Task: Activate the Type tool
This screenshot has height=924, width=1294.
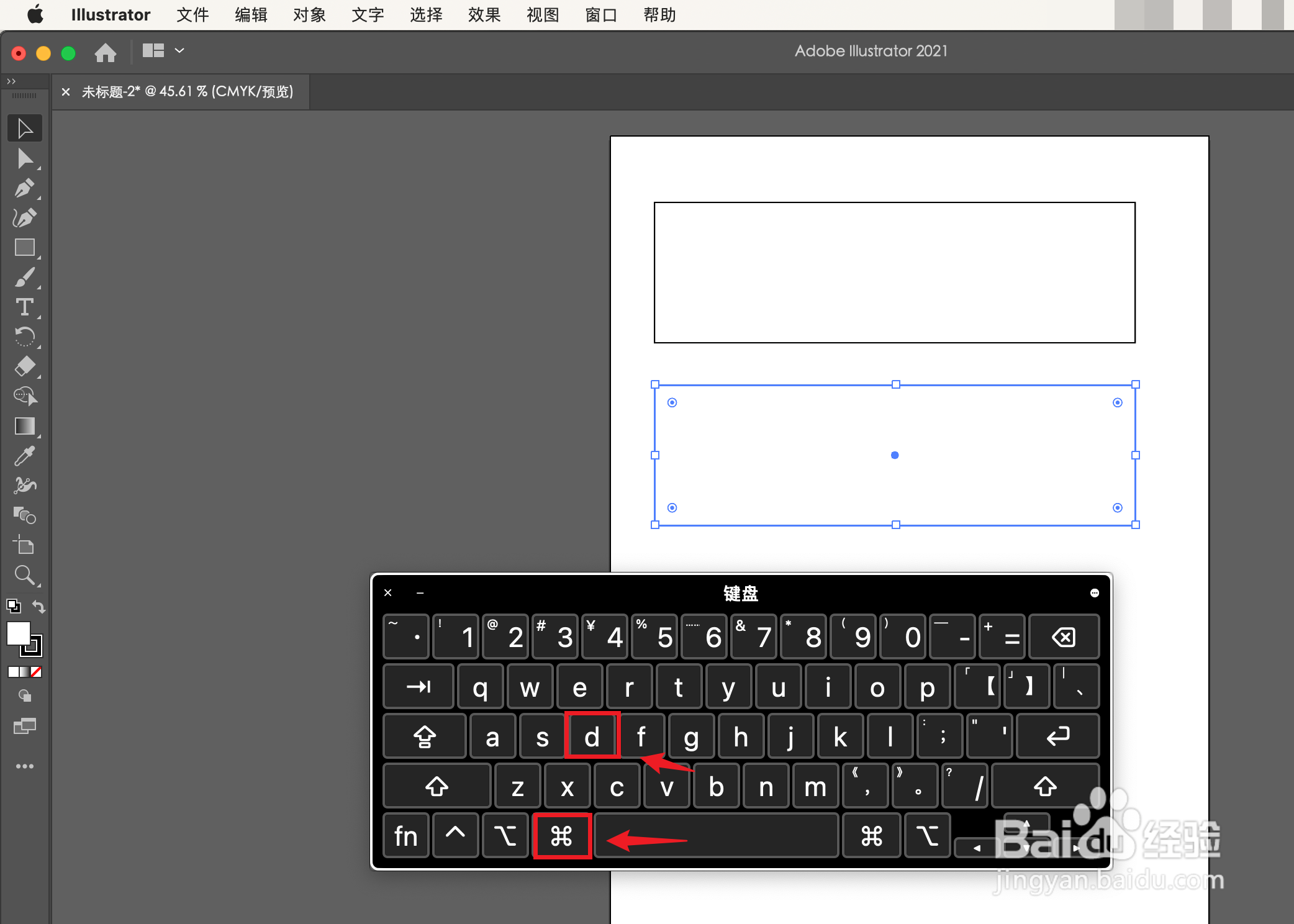Action: [x=25, y=307]
